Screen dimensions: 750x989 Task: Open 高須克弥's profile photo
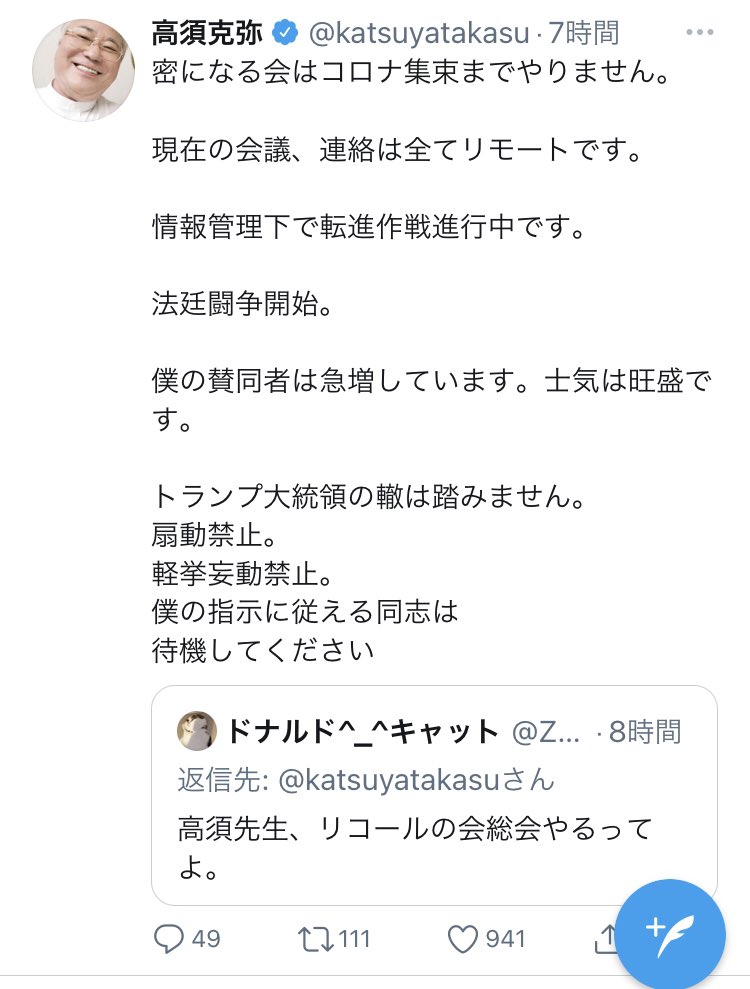(83, 68)
